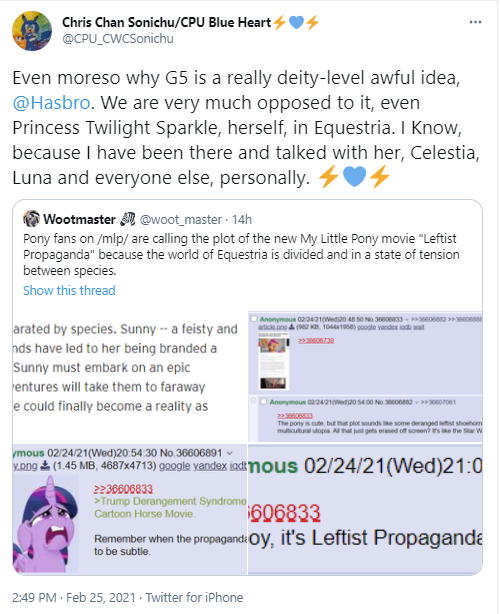Screen dimensions: 500x614
Task: Click the download icon beside y.png
Action: click(45, 465)
